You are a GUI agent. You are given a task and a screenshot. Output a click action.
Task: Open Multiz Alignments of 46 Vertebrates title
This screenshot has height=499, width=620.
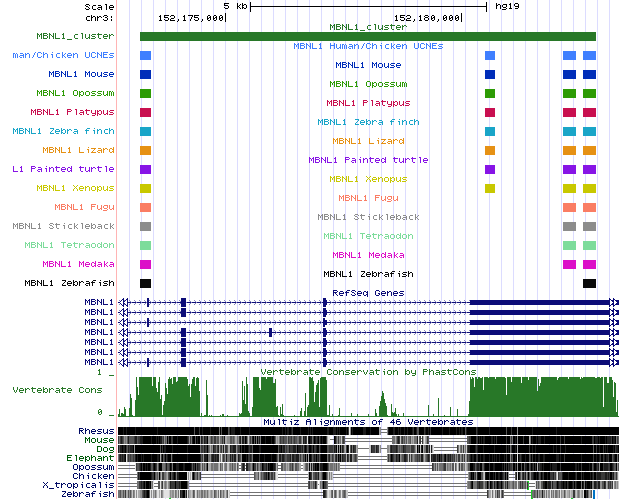367,422
